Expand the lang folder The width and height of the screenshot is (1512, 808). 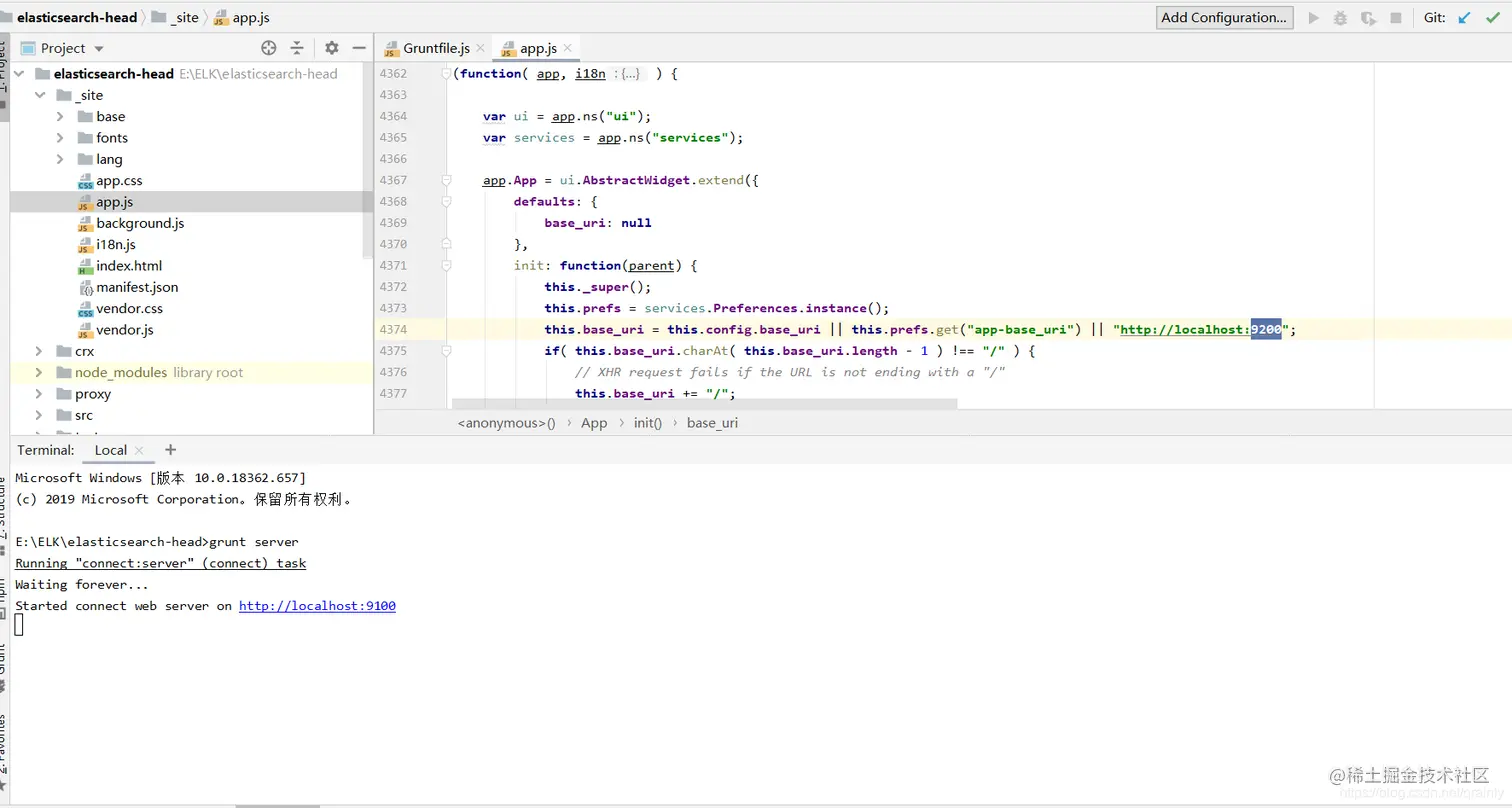click(60, 159)
